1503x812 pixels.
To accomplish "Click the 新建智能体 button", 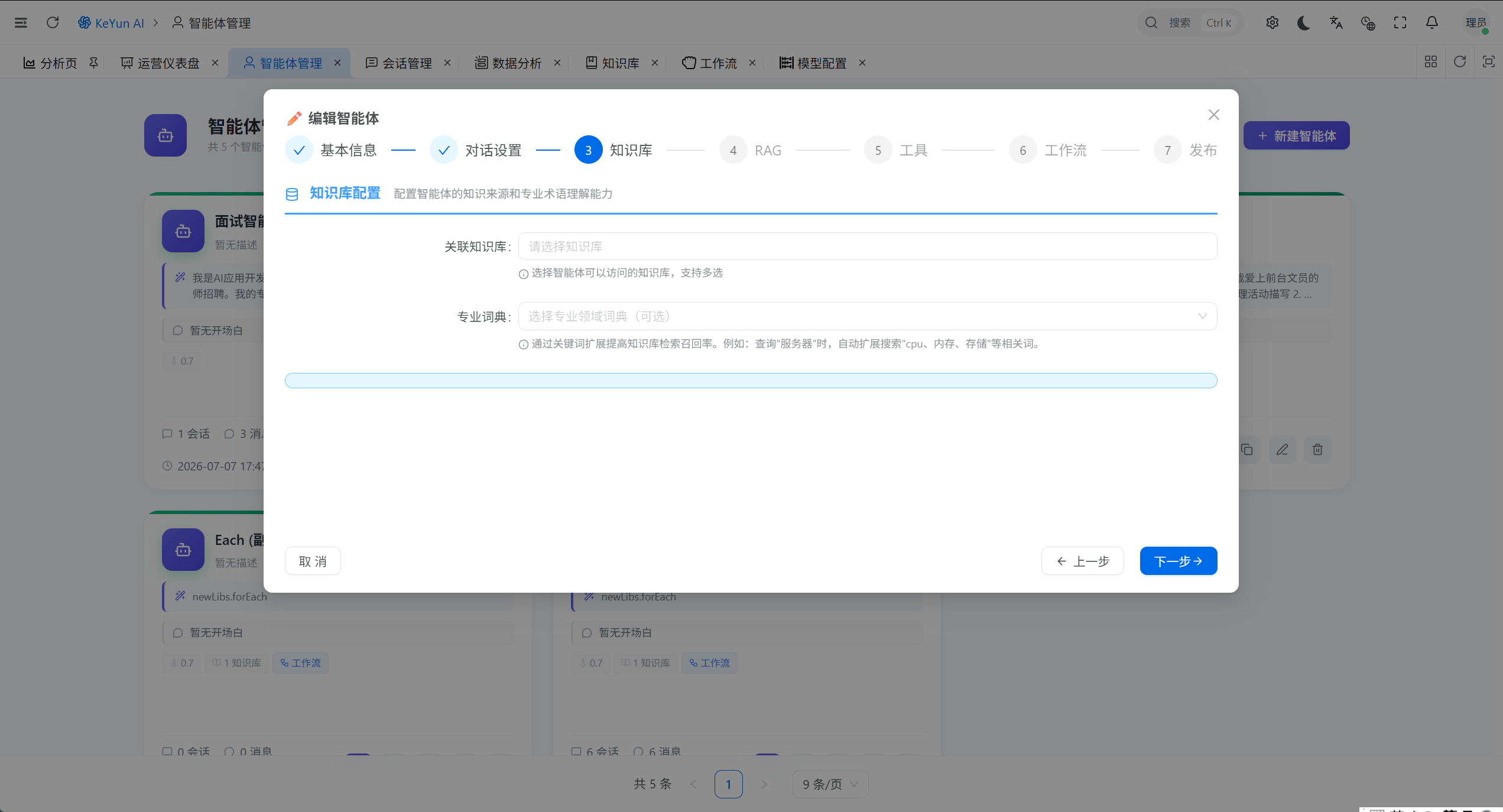I will (1297, 135).
